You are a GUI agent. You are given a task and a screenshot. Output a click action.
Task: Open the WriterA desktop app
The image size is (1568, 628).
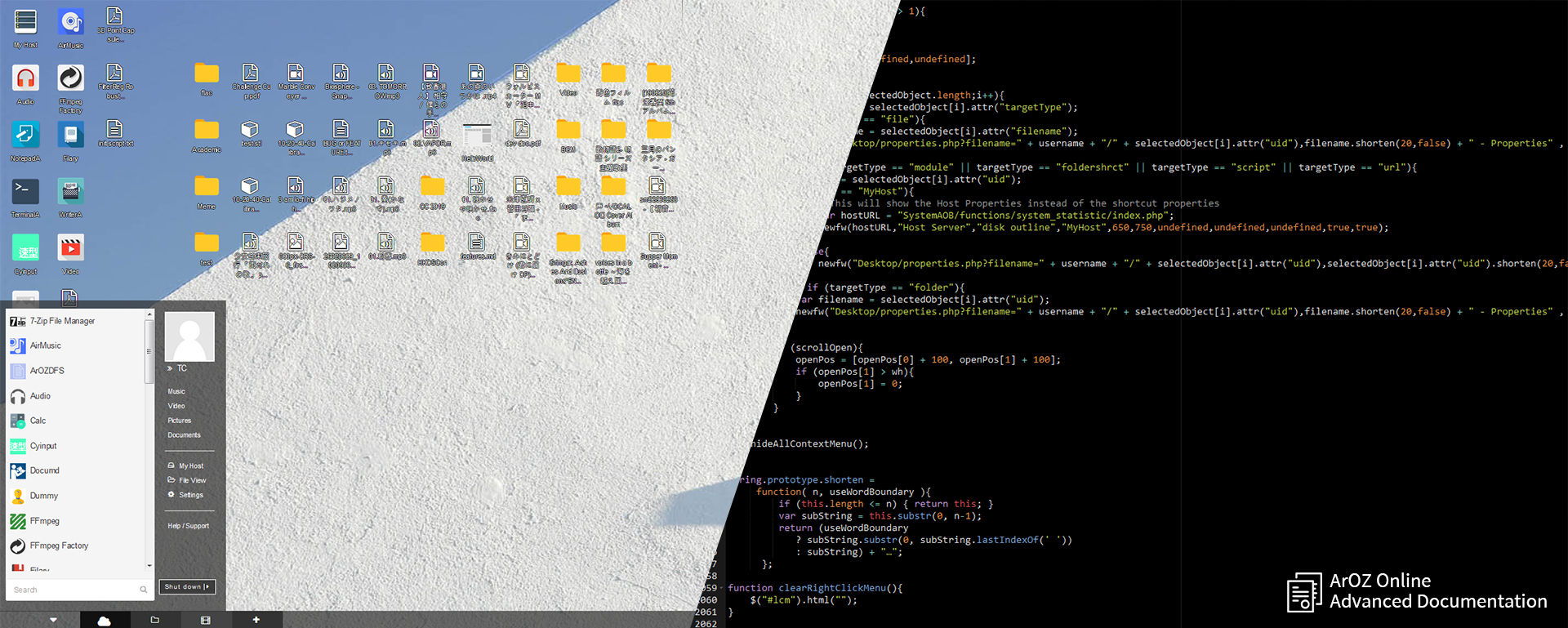coord(70,192)
